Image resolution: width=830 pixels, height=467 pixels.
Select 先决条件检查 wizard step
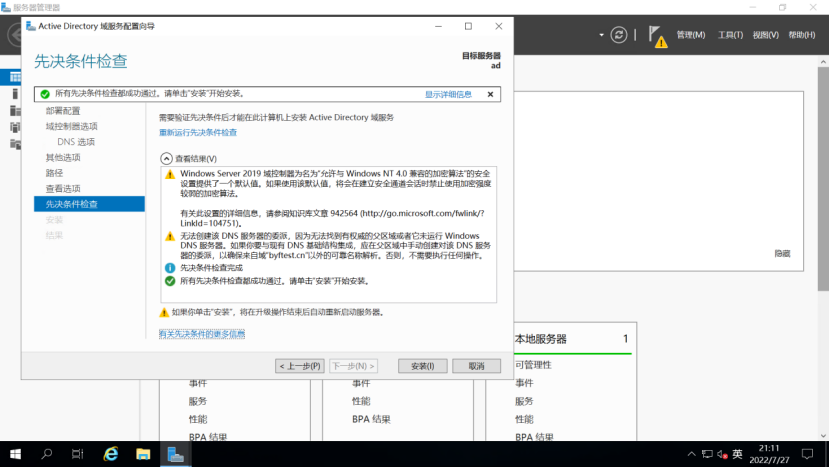(89, 204)
